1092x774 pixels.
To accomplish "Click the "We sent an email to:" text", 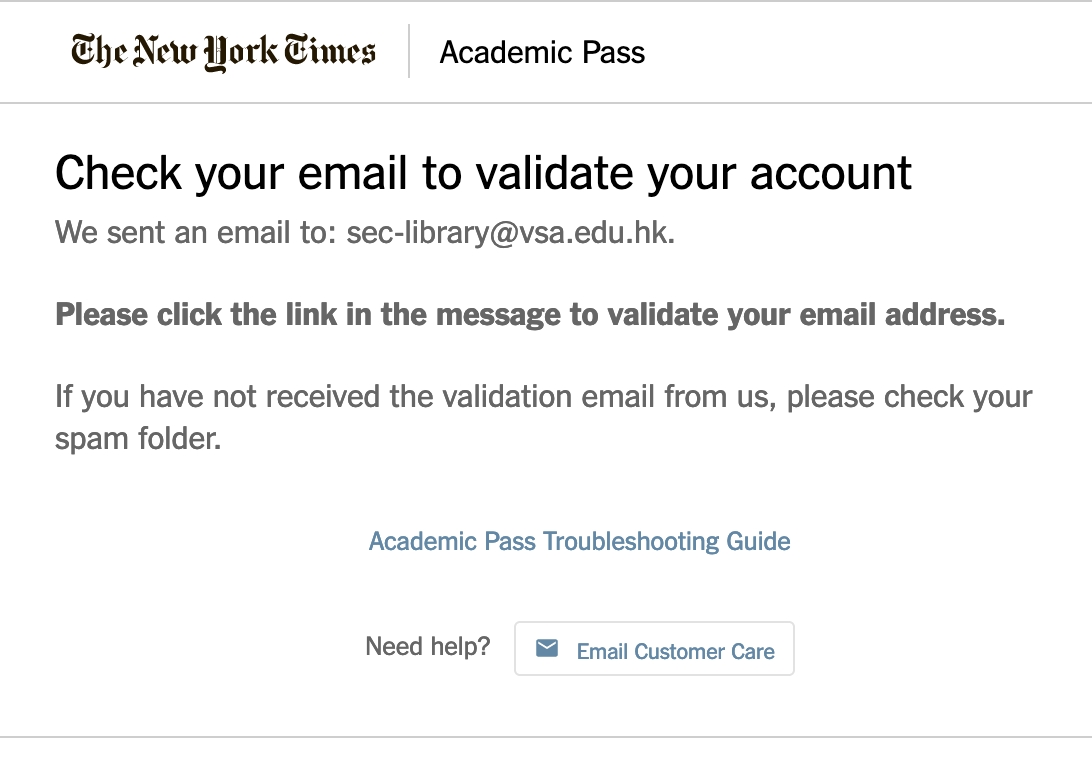I will (x=196, y=233).
